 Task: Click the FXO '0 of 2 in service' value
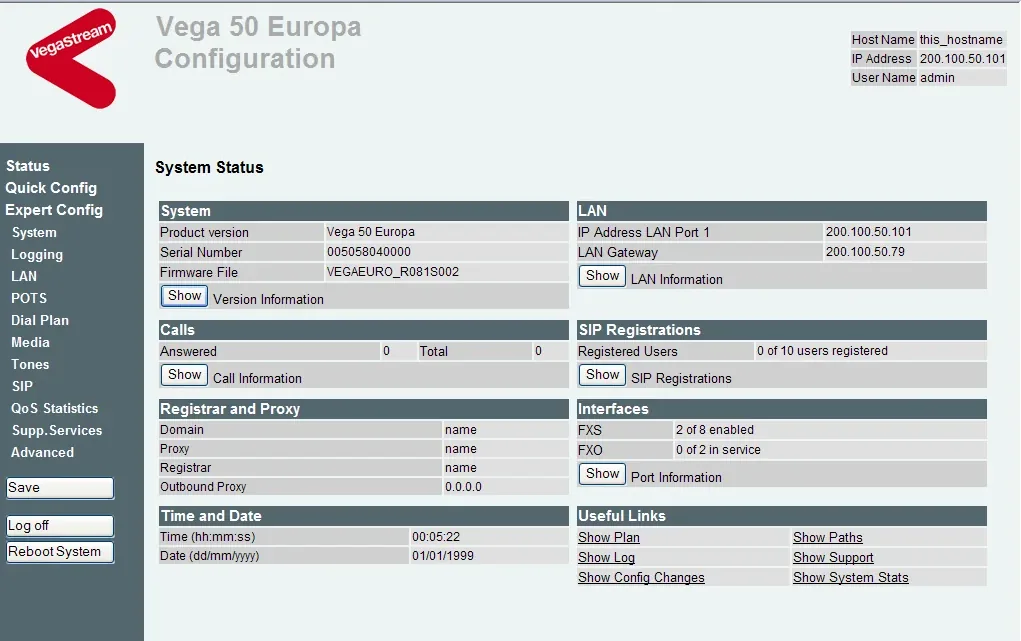pos(718,449)
